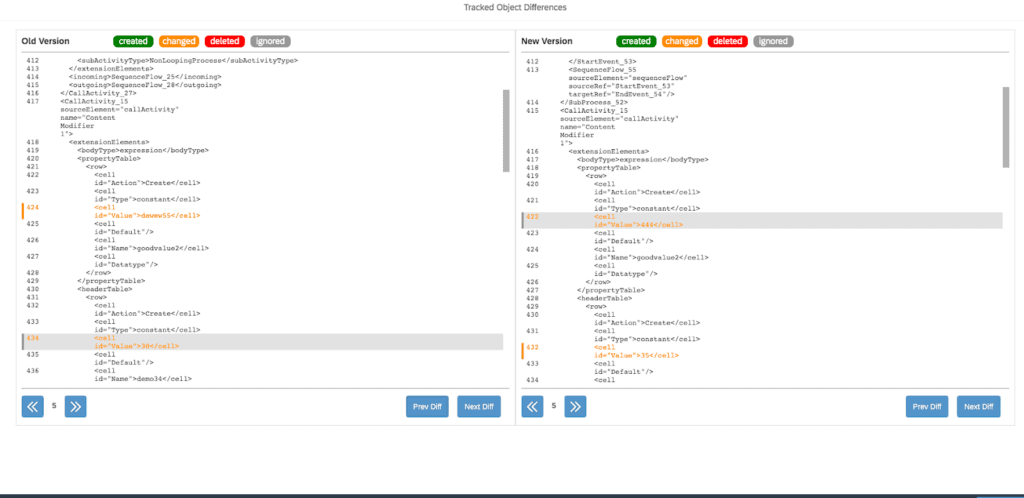Click '<bodyType>expression' line in Old Version
Image resolution: width=1024 pixels, height=498 pixels.
[143, 150]
